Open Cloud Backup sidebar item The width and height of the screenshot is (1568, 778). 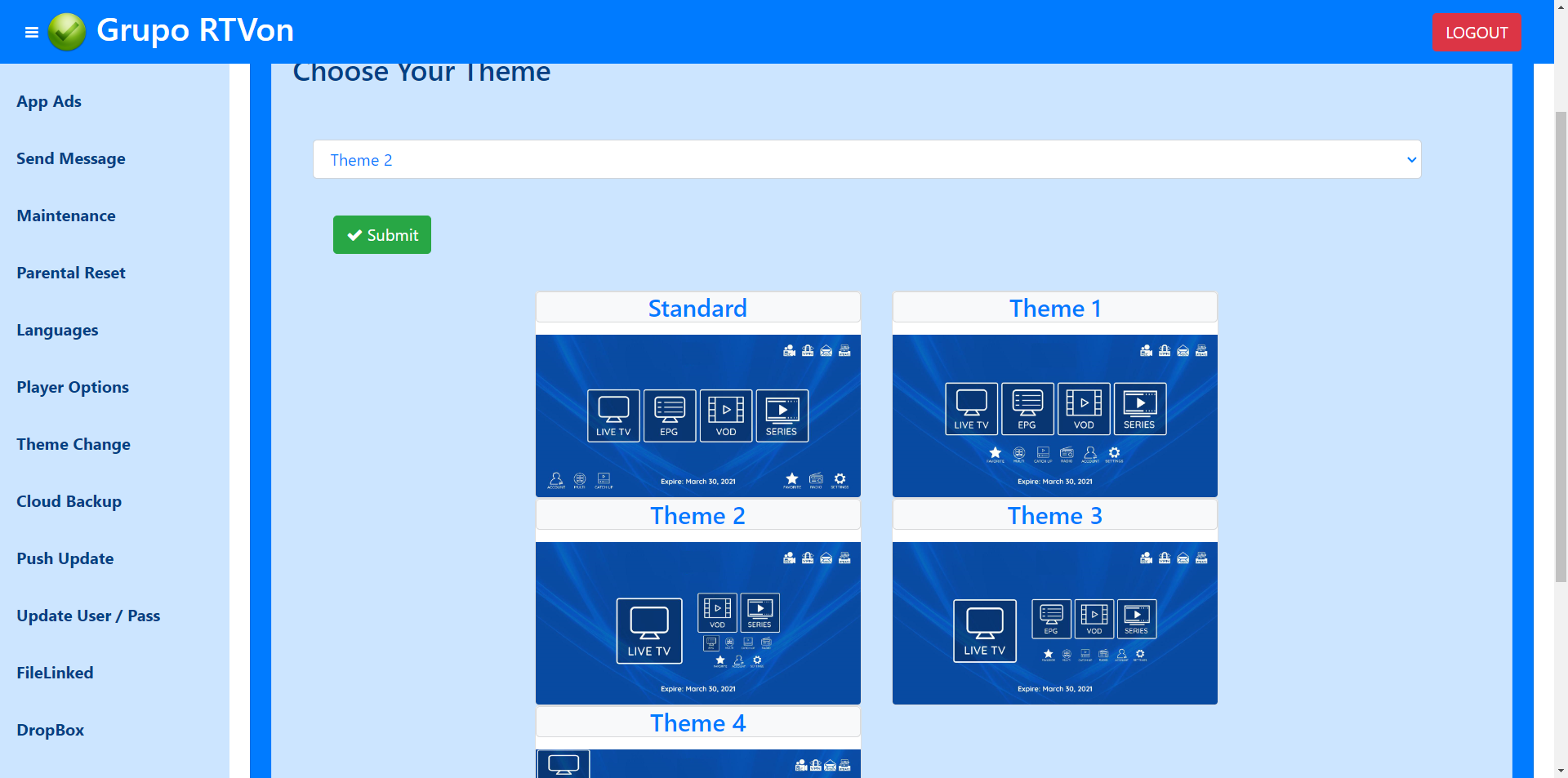coord(69,501)
